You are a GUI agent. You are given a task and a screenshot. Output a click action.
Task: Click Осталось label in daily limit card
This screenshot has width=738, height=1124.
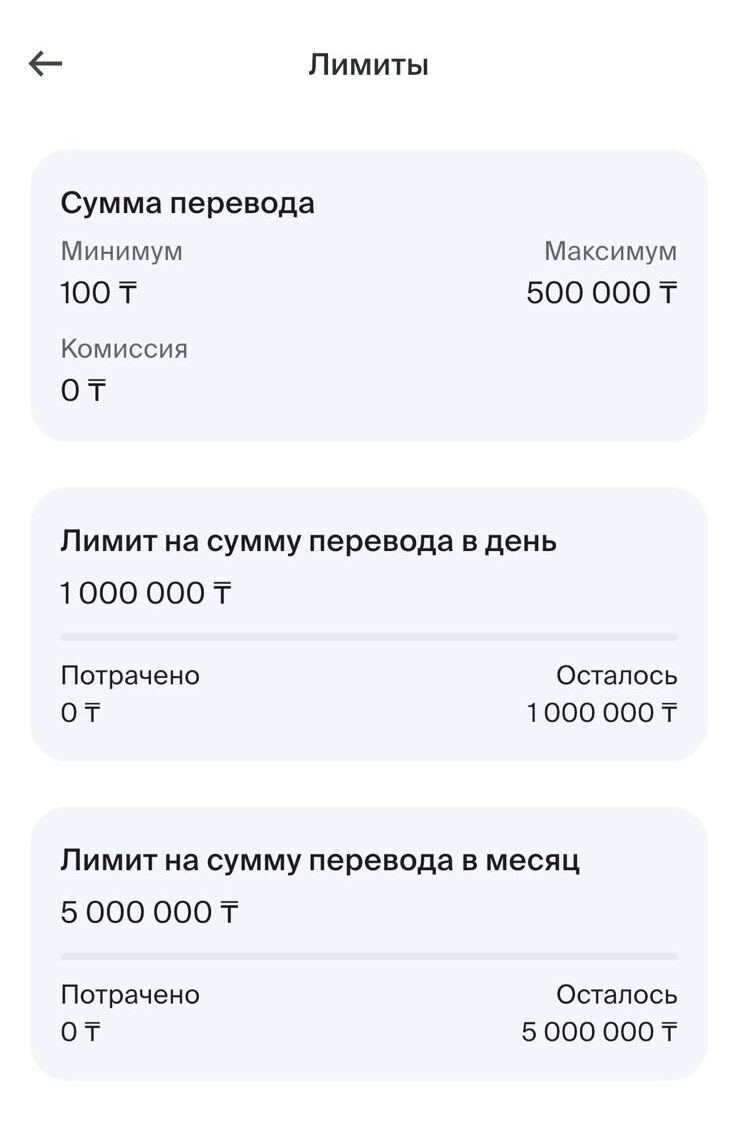(616, 676)
